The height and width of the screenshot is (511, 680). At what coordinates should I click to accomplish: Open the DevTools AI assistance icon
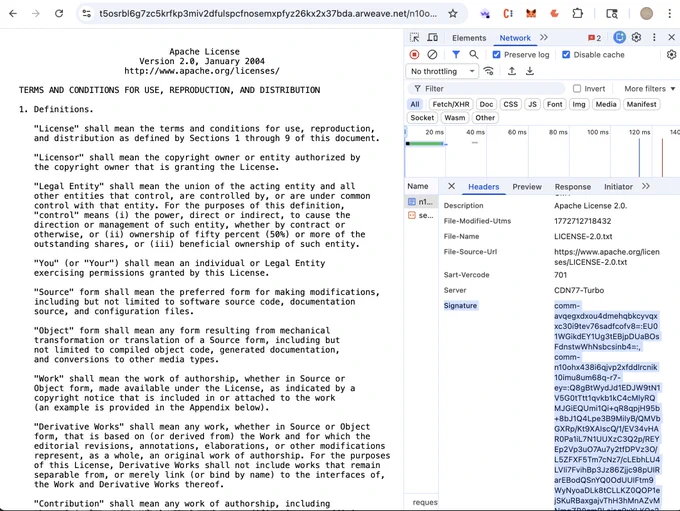(619, 38)
